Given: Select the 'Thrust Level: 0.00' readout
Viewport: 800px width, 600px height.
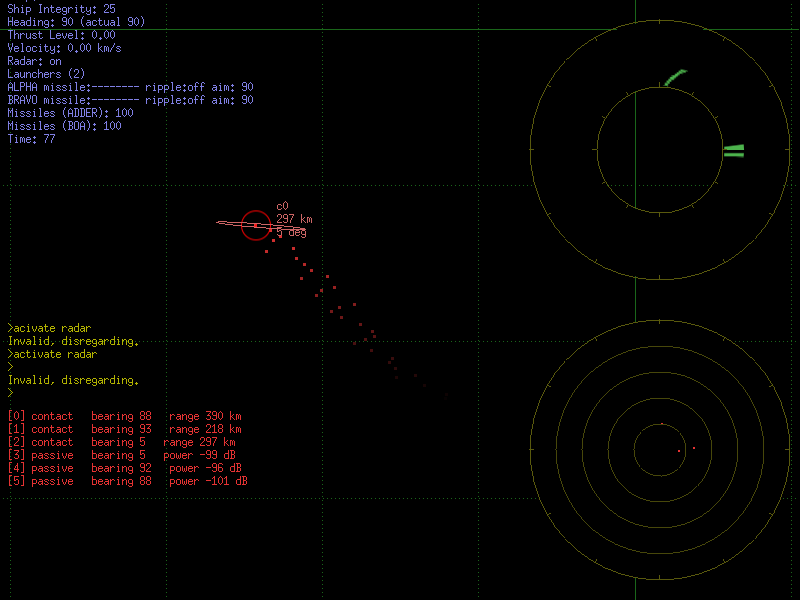Looking at the screenshot, I should pyautogui.click(x=62, y=35).
